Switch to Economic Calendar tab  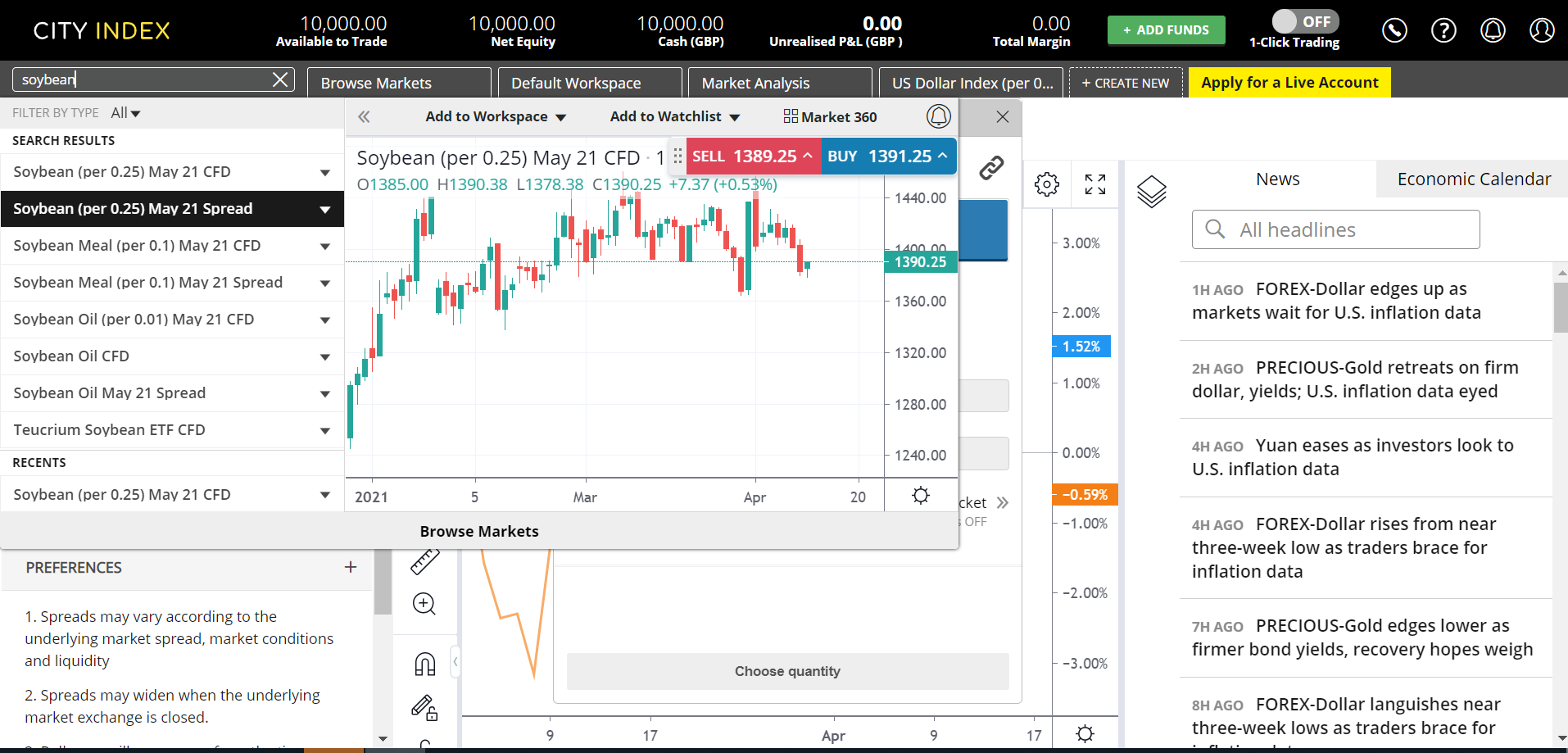tap(1473, 179)
